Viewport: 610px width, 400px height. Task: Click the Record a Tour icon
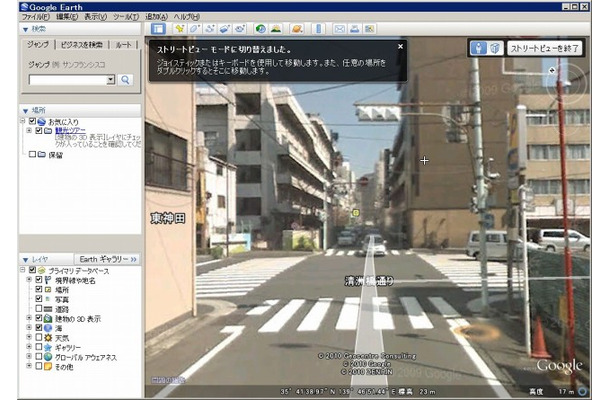240,29
